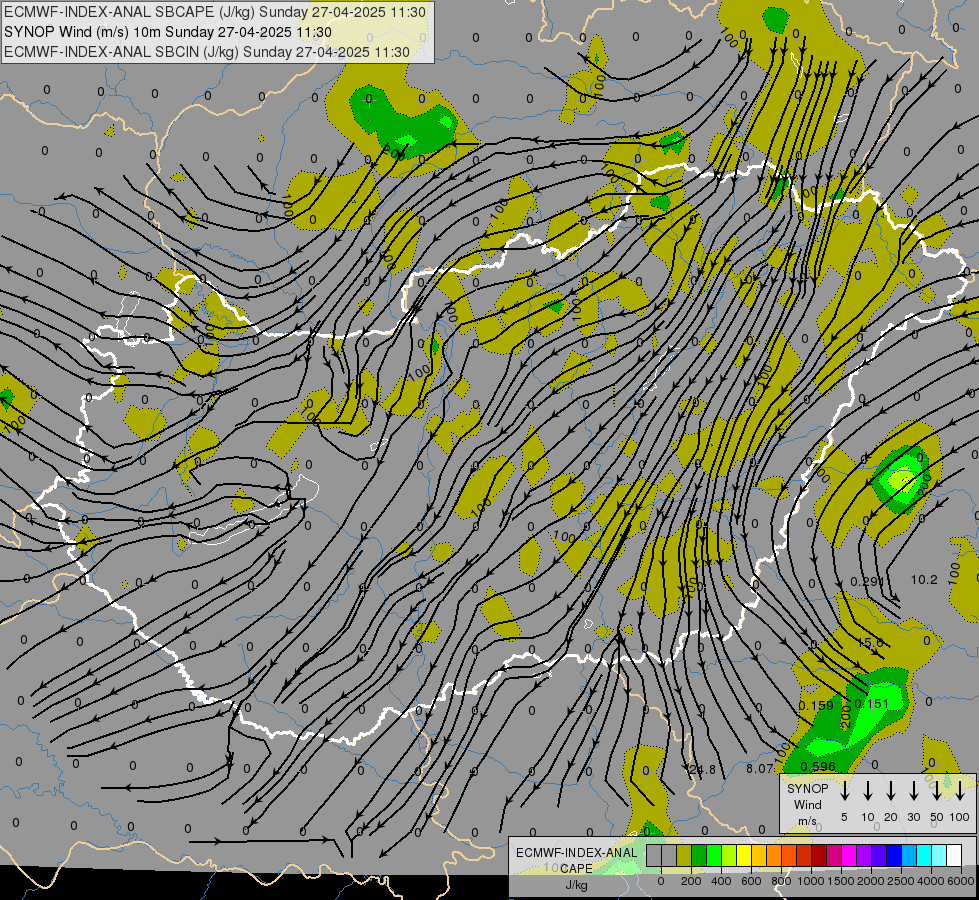Click the 2500 tick label on CAPE scale
This screenshot has height=900, width=979.
point(900,881)
